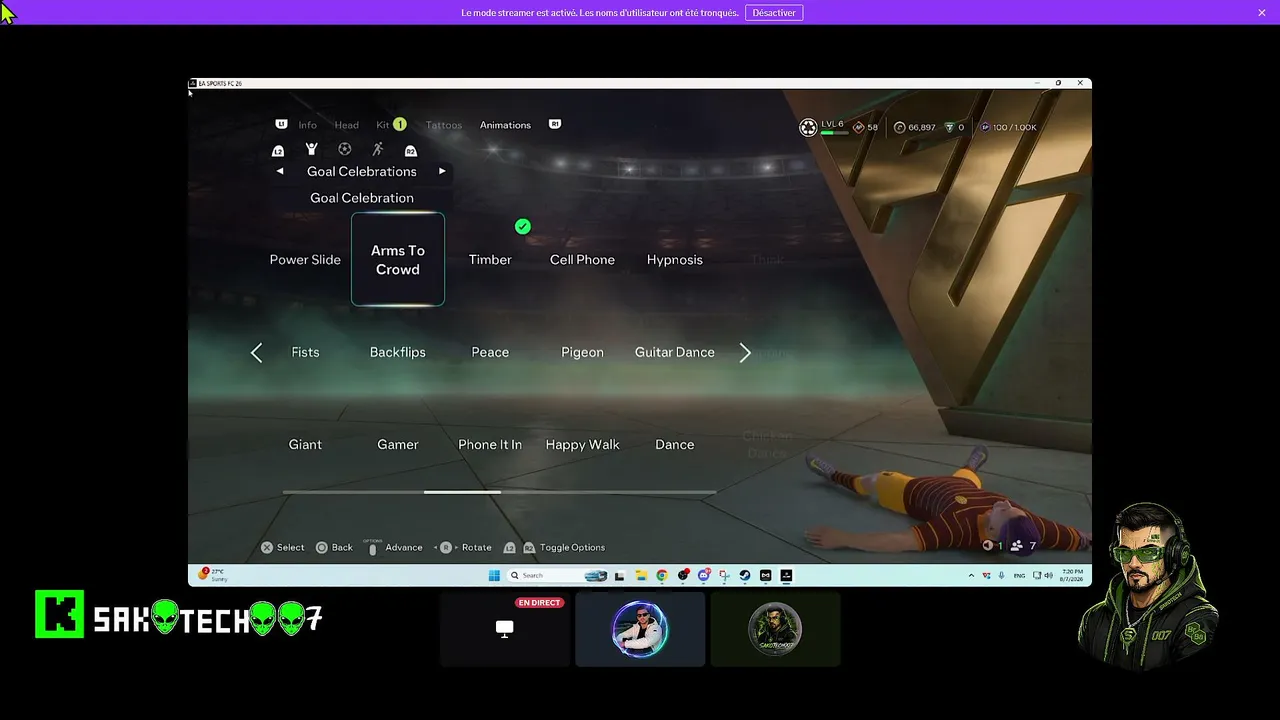The width and height of the screenshot is (1280, 720).
Task: Click the club crest level icon
Action: pyautogui.click(x=808, y=127)
